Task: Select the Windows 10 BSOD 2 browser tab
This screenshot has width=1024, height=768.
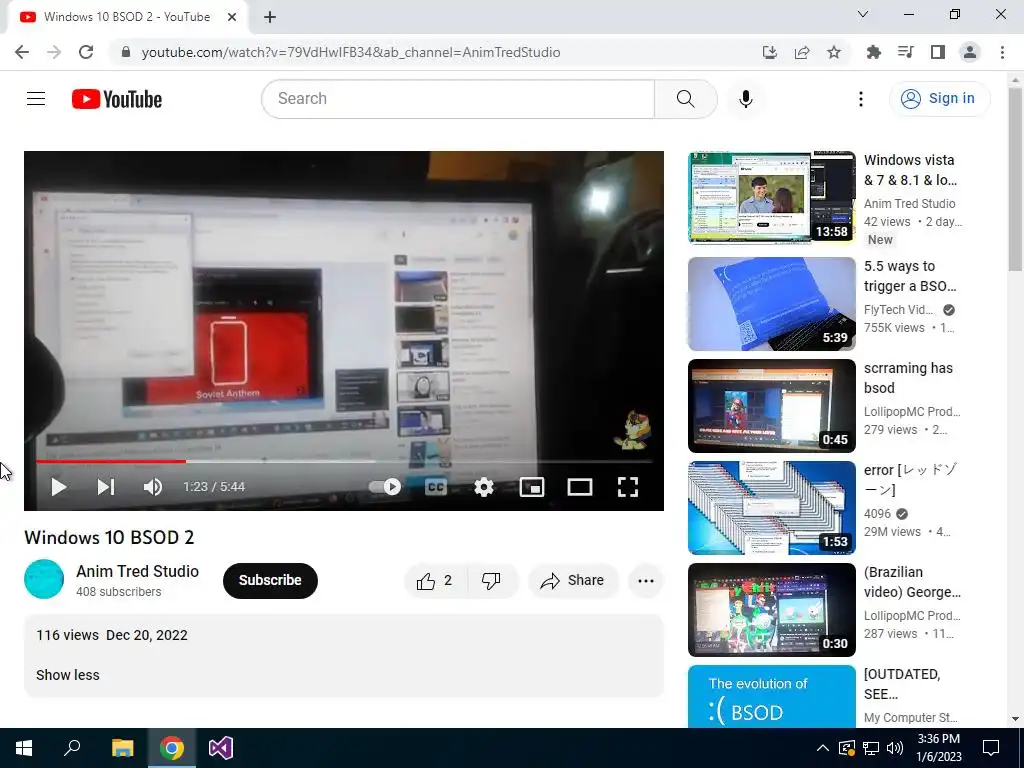Action: pyautogui.click(x=127, y=17)
